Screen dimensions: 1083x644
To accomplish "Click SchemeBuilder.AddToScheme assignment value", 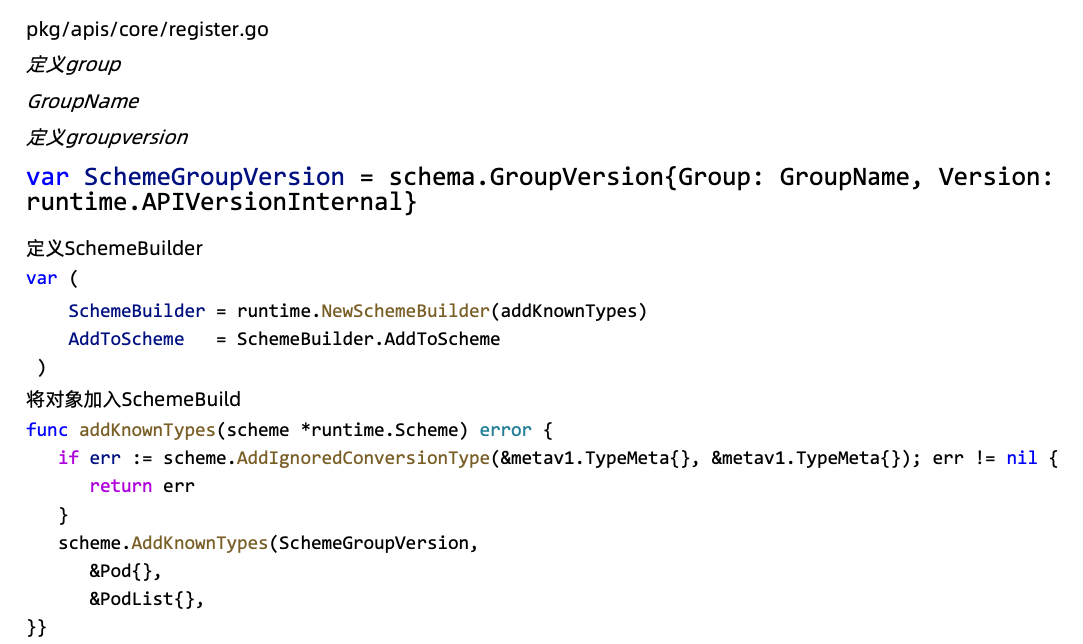I will tap(368, 339).
